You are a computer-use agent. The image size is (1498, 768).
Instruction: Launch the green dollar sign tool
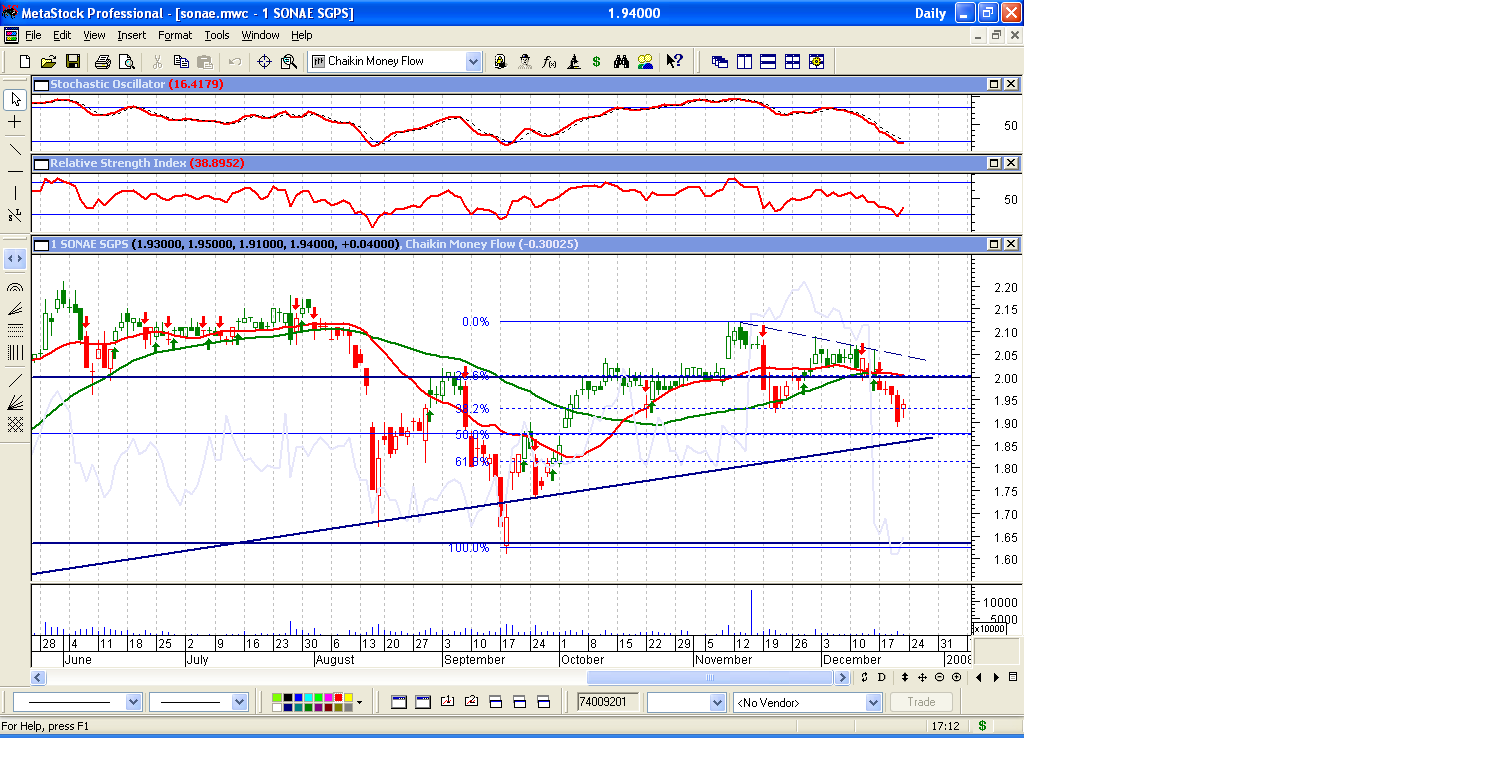point(597,61)
